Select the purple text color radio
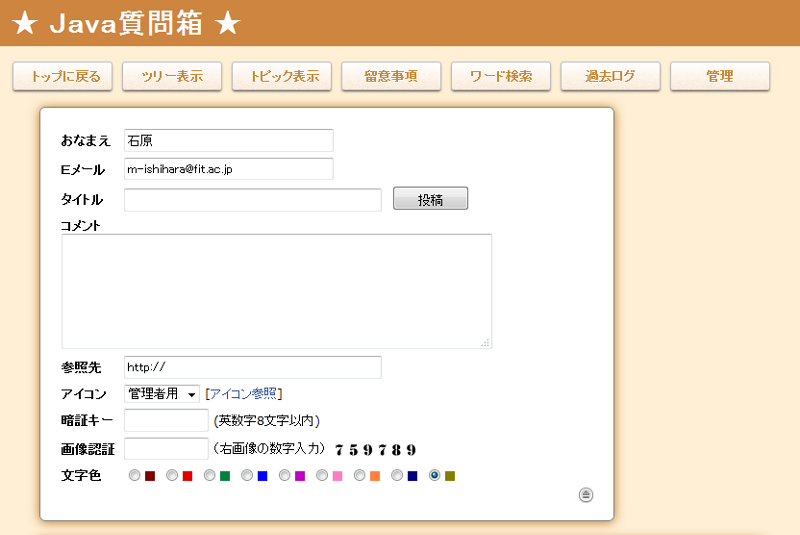 (x=285, y=475)
